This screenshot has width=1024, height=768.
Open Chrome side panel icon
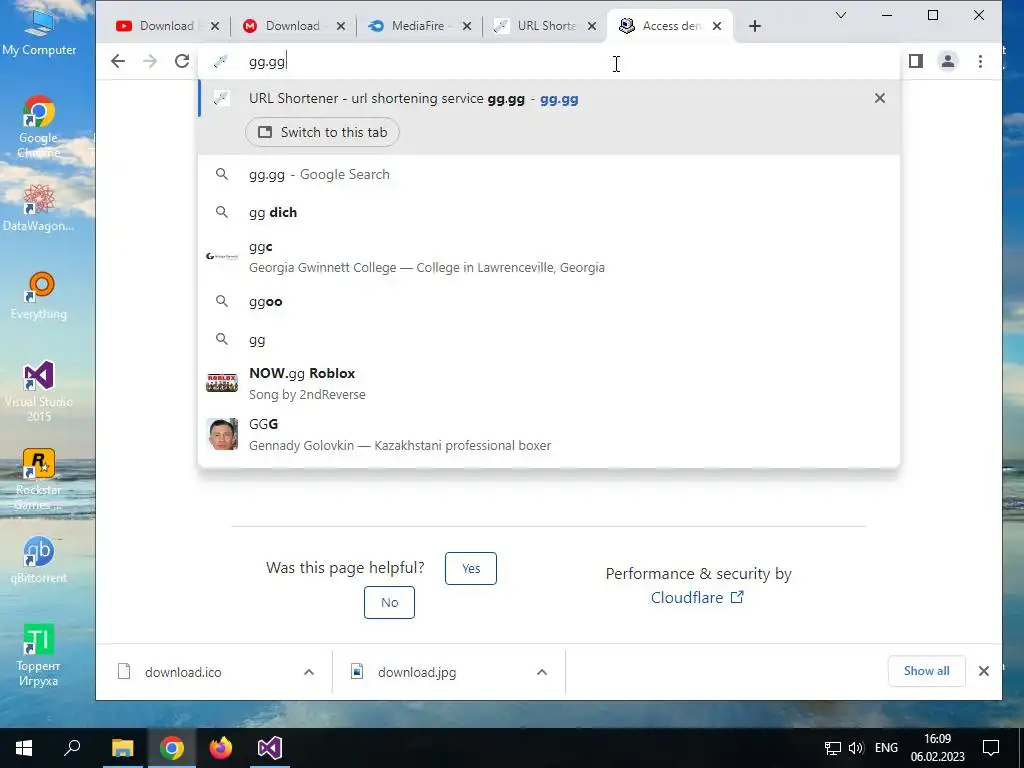coord(916,61)
